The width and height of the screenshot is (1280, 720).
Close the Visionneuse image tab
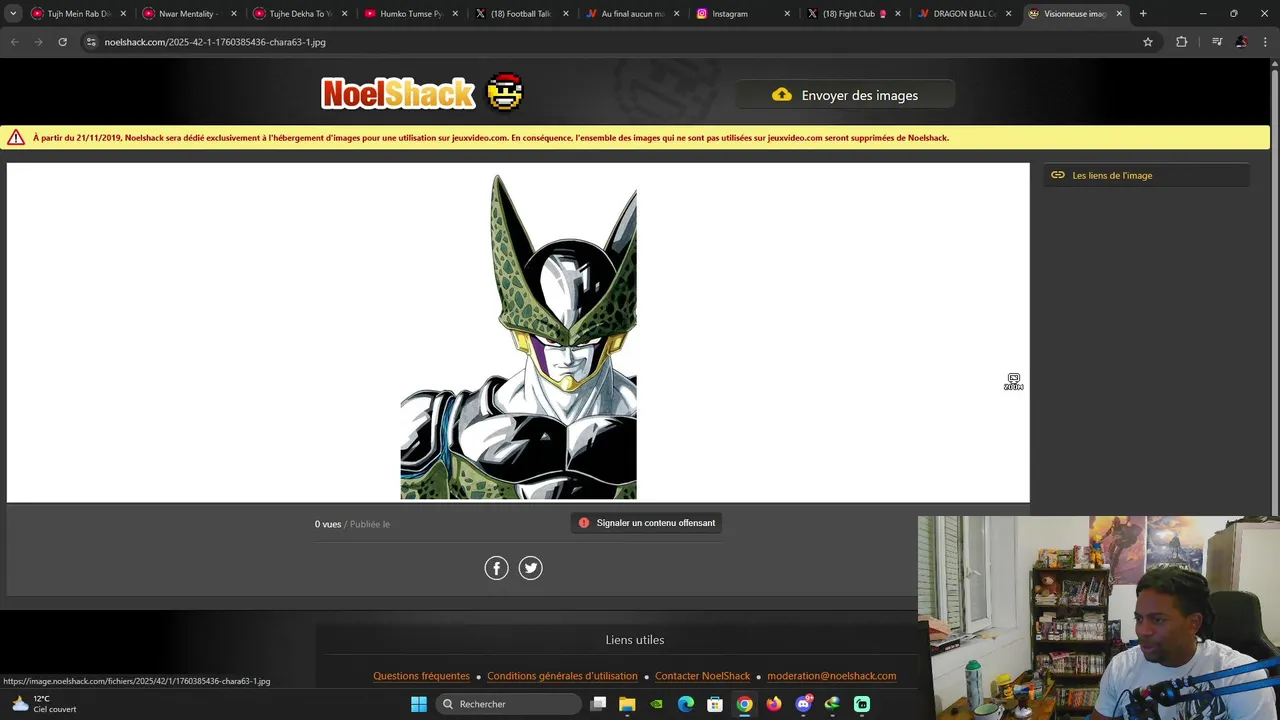[x=1119, y=14]
